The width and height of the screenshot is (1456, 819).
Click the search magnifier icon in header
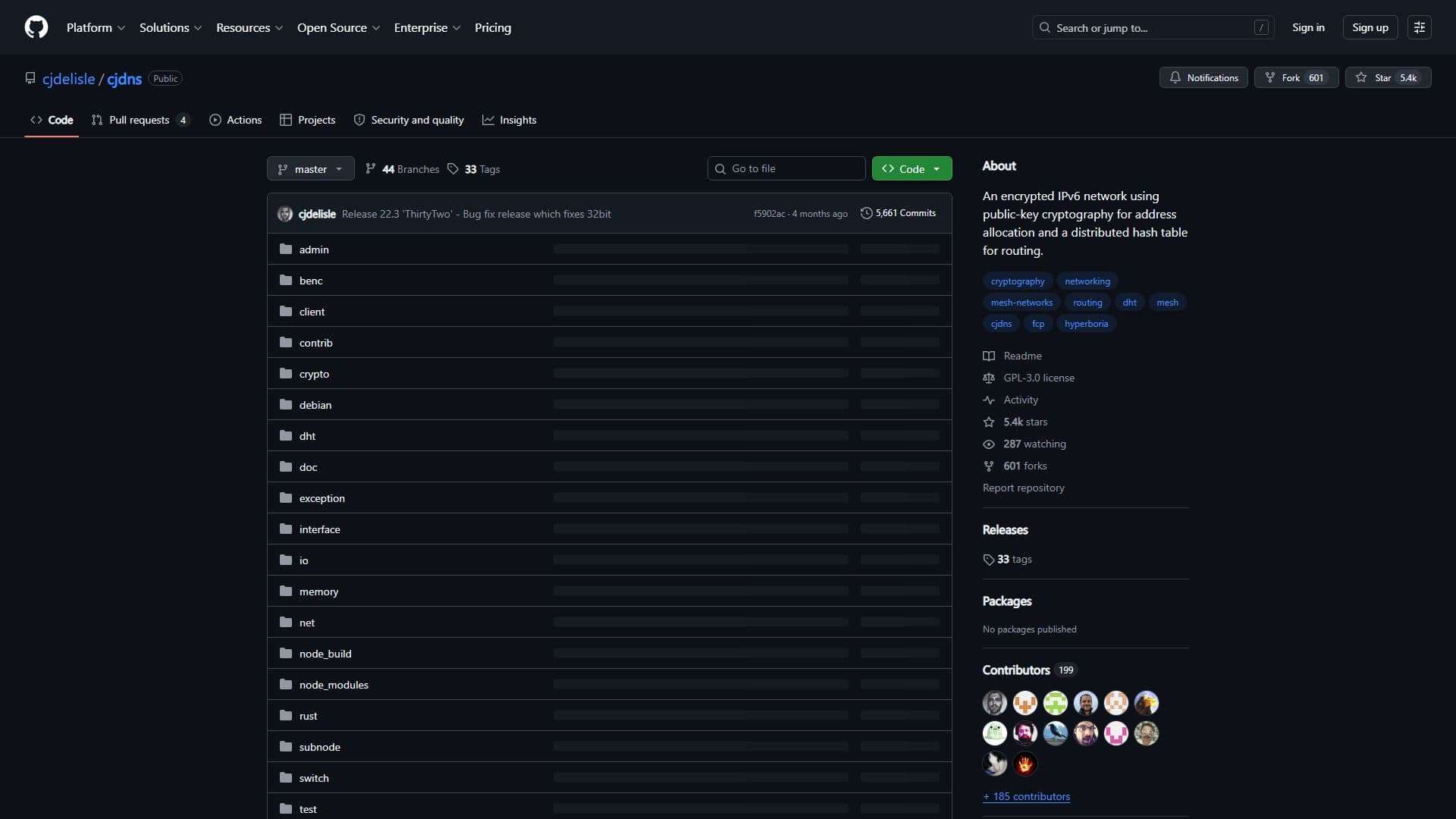(x=1045, y=27)
